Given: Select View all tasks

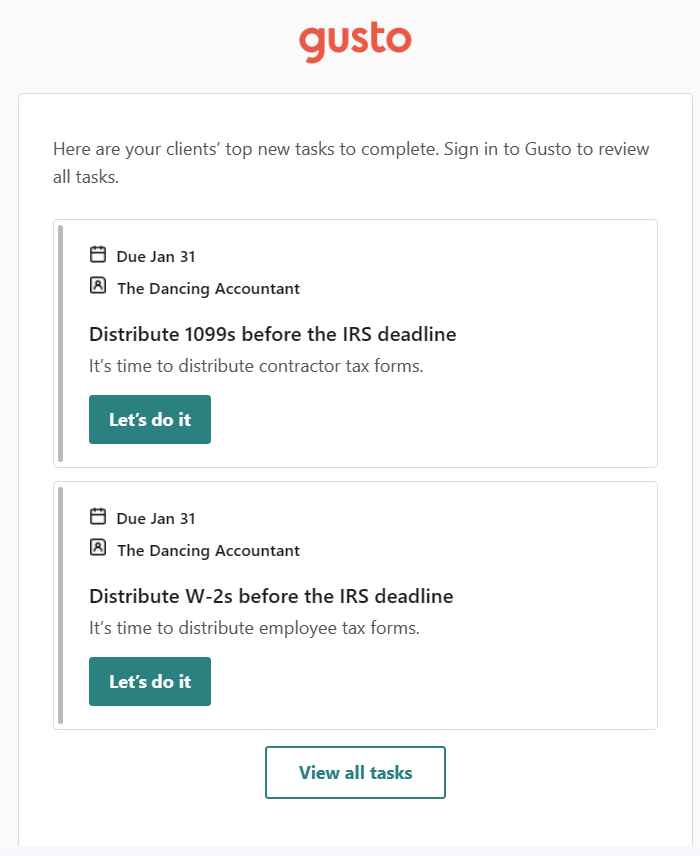Looking at the screenshot, I should [355, 772].
